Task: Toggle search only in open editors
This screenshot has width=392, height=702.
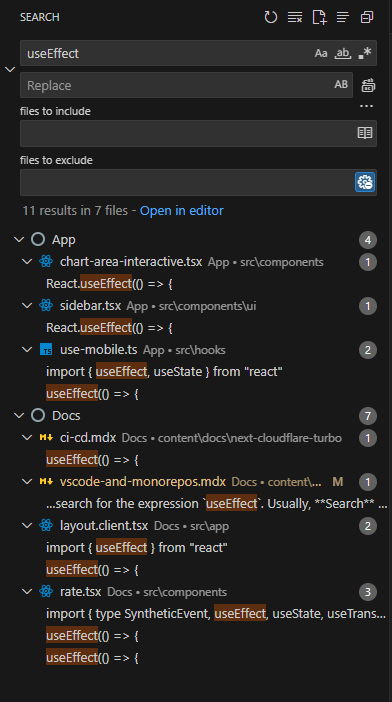Action: click(x=365, y=133)
